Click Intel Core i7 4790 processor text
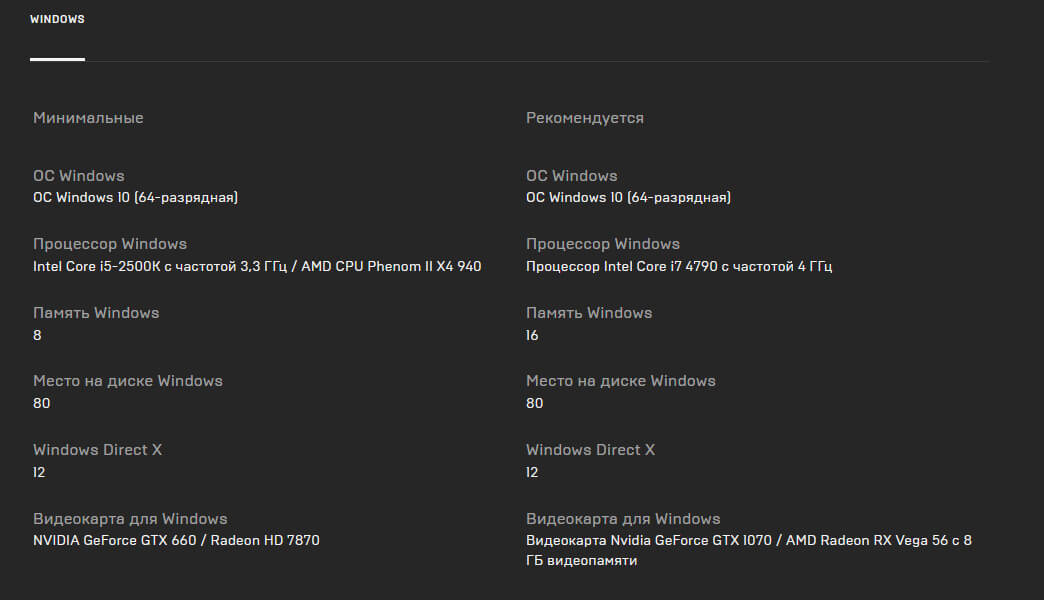This screenshot has height=600, width=1044. point(679,266)
